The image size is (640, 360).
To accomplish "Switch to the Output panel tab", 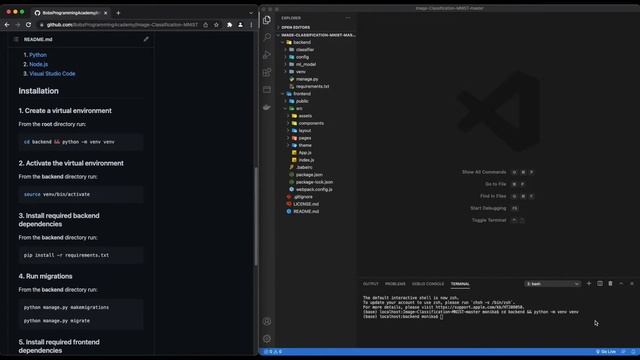I will pos(371,284).
